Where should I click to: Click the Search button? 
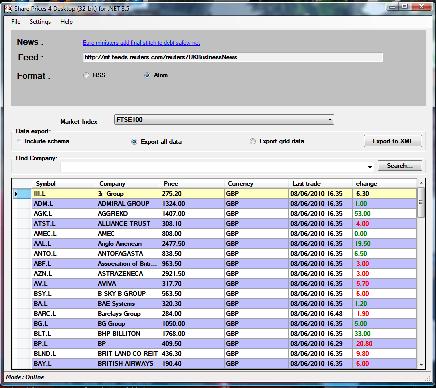click(399, 166)
